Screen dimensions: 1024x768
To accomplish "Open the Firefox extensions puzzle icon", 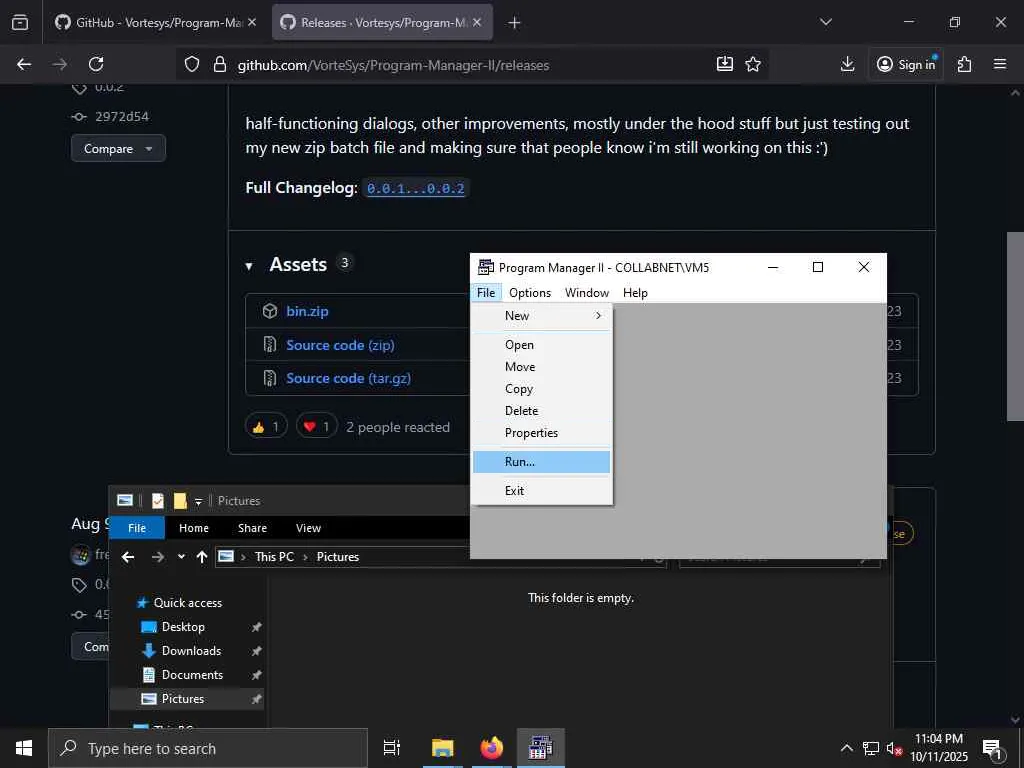I will point(964,64).
